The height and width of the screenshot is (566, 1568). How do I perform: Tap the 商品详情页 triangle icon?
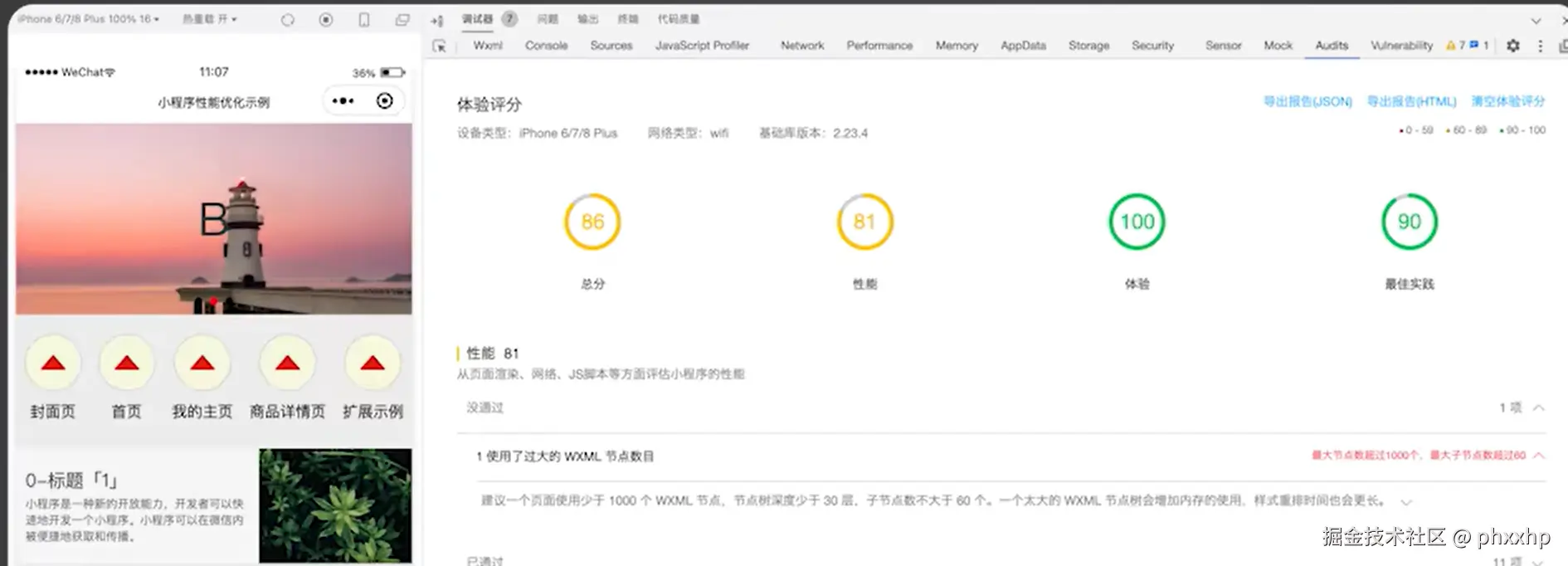click(x=288, y=364)
